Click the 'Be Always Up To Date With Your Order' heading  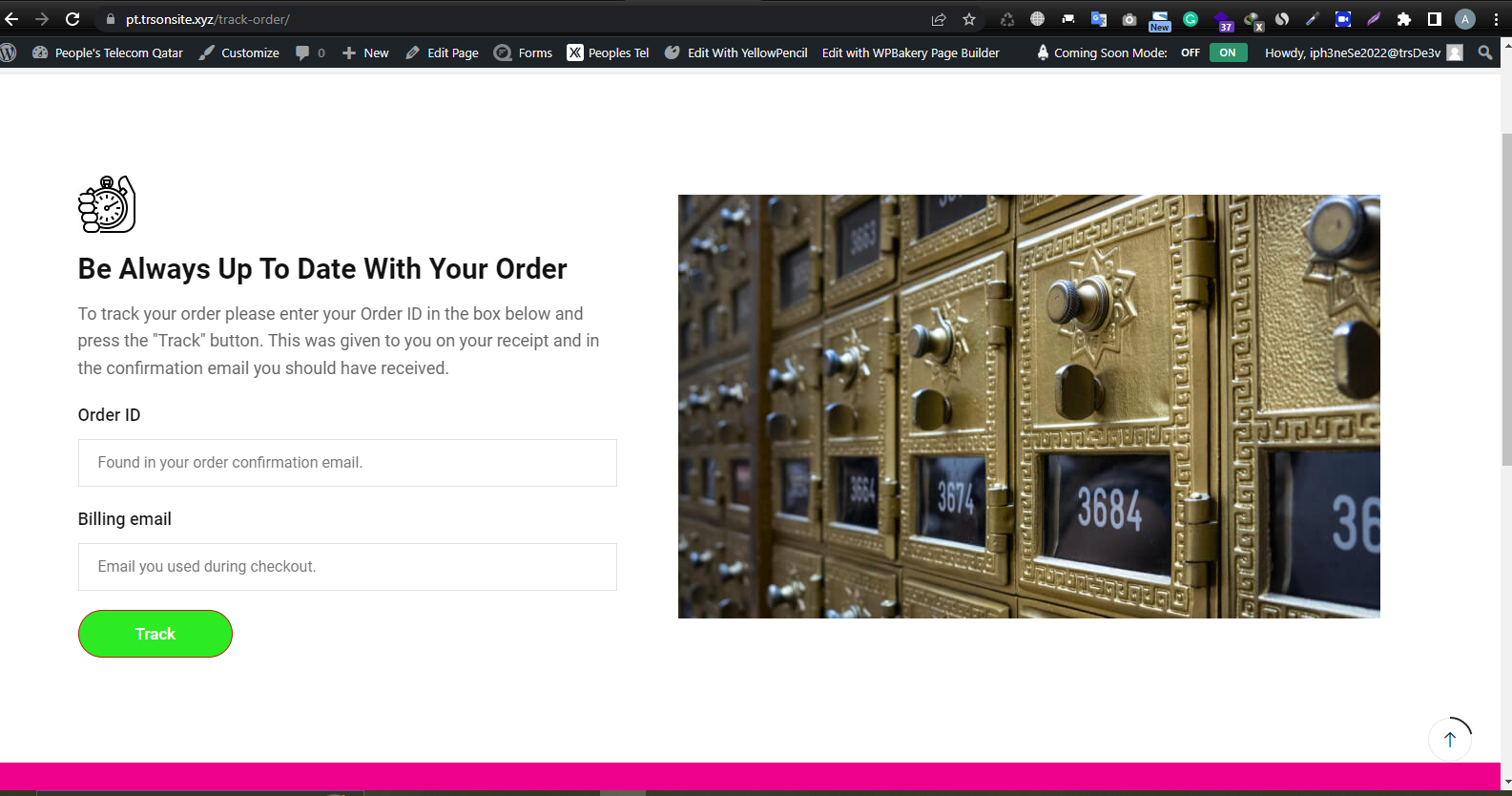322,269
